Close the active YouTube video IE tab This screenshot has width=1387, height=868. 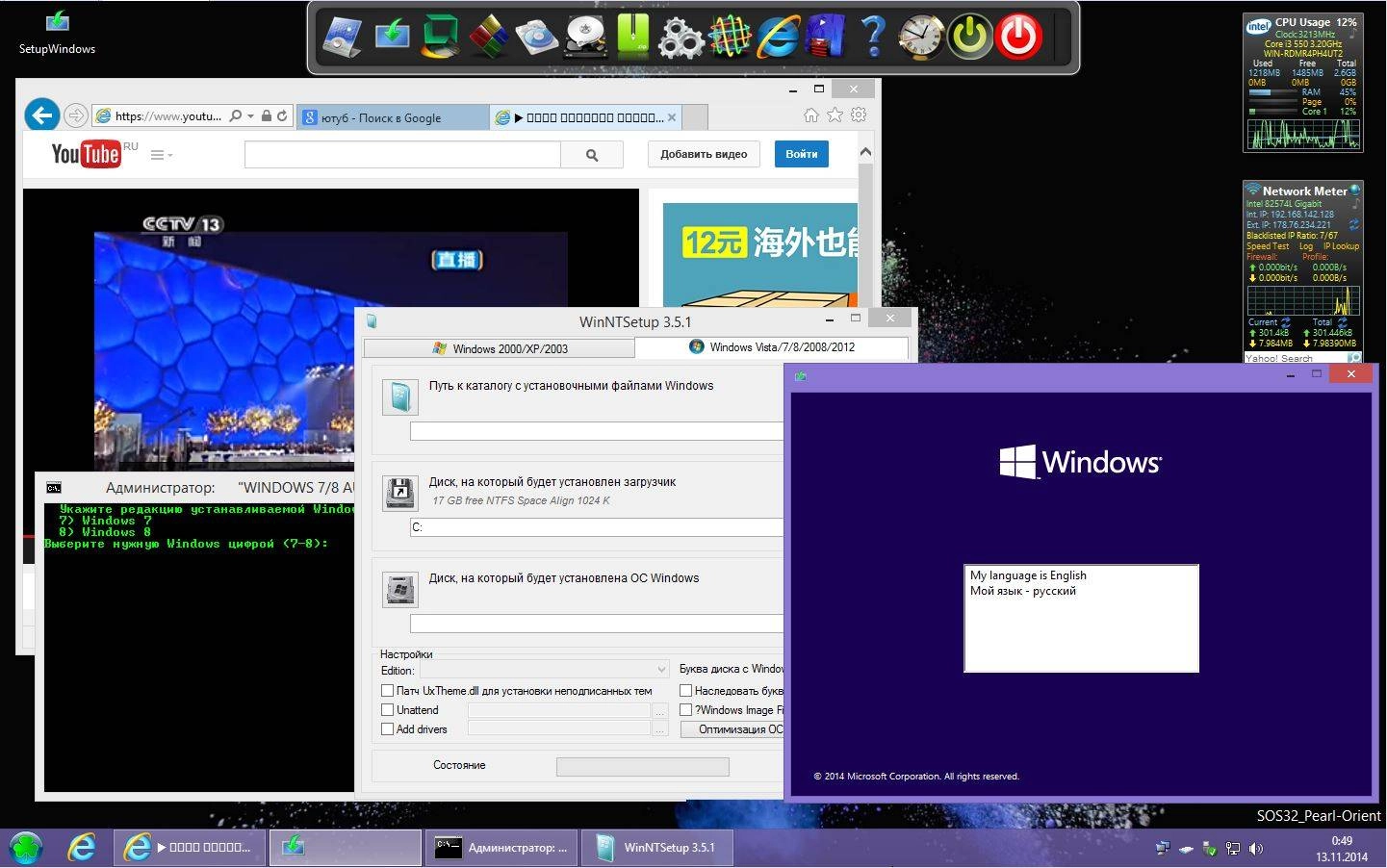point(672,117)
